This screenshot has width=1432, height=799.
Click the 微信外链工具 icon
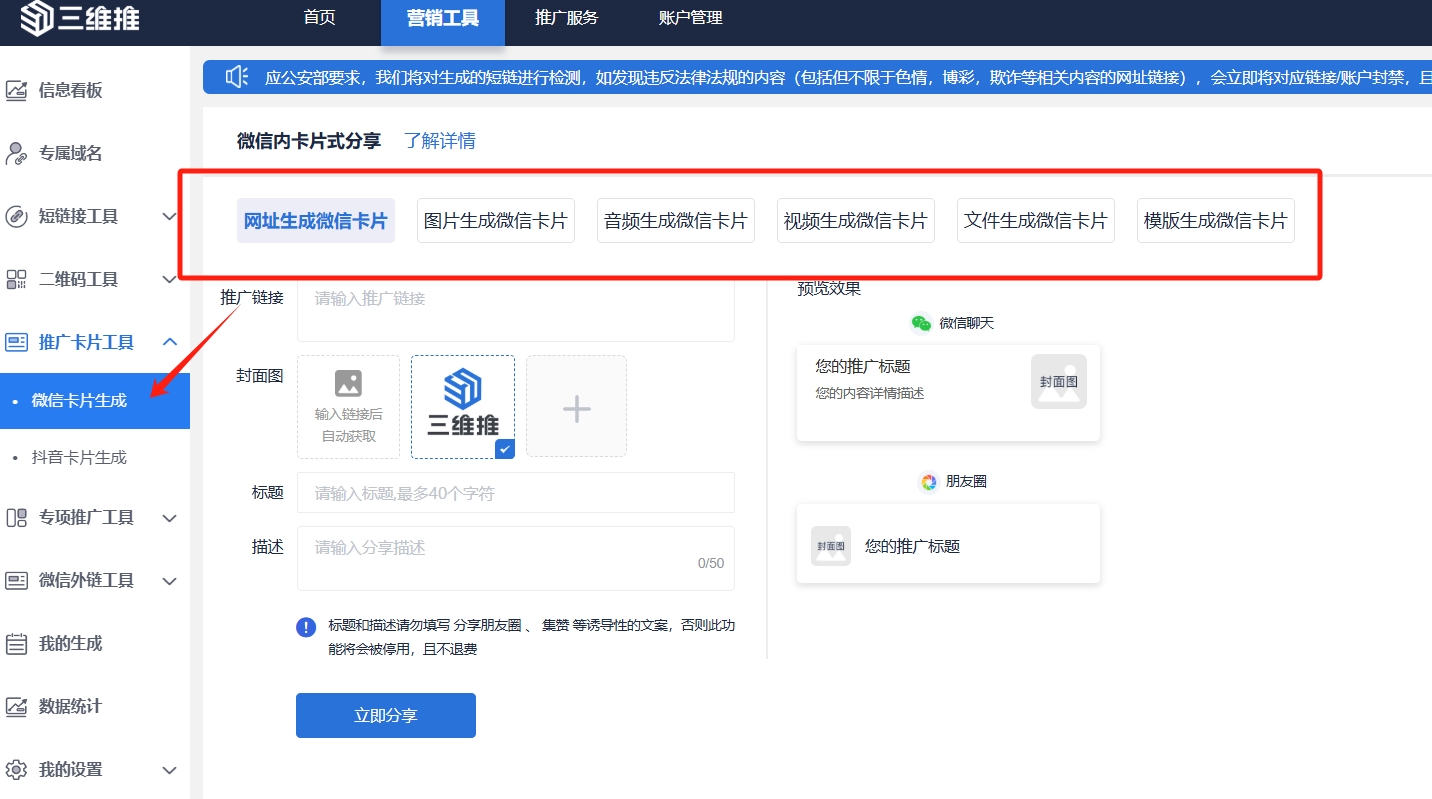[16, 580]
